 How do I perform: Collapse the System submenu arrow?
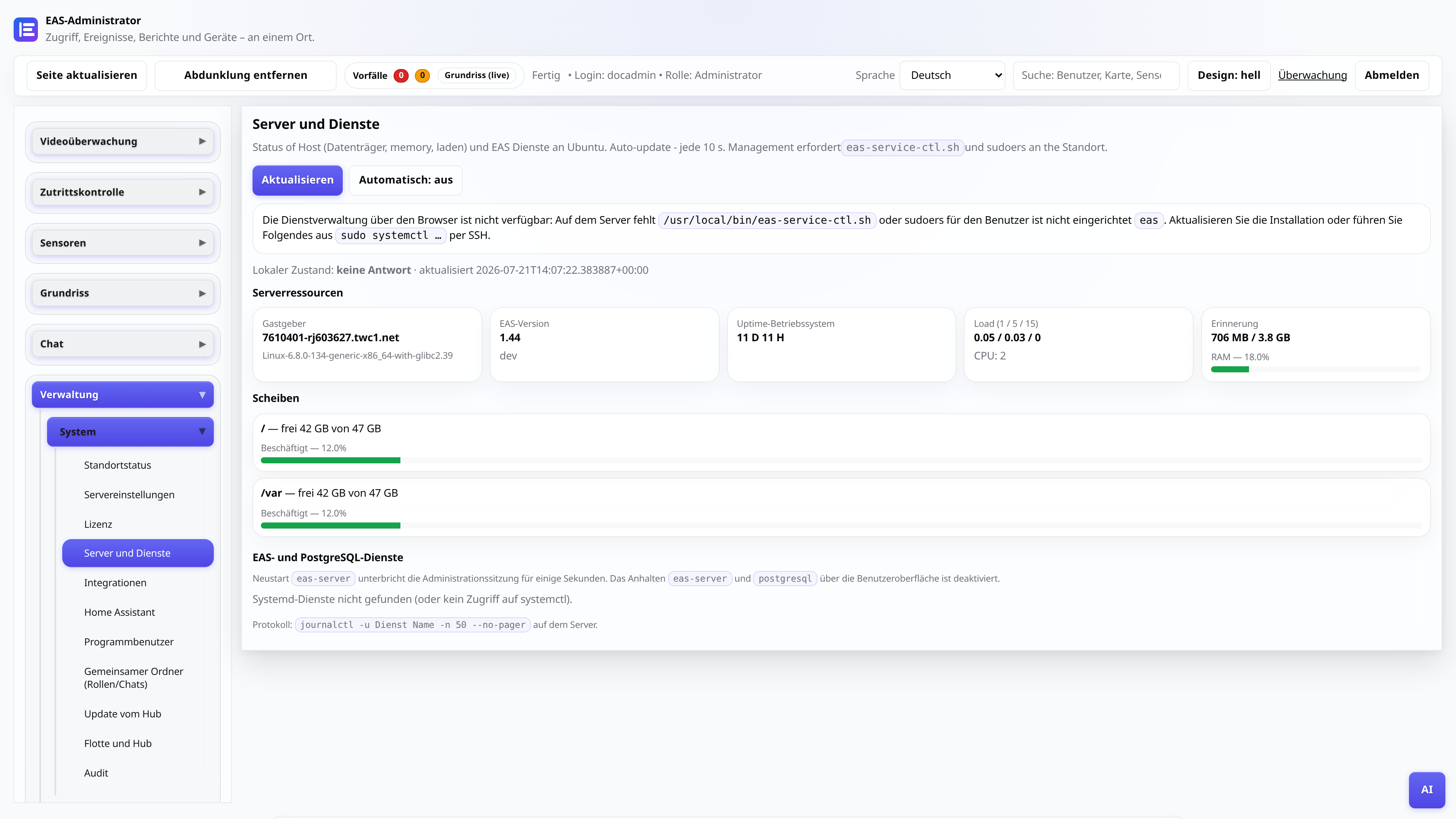(202, 431)
